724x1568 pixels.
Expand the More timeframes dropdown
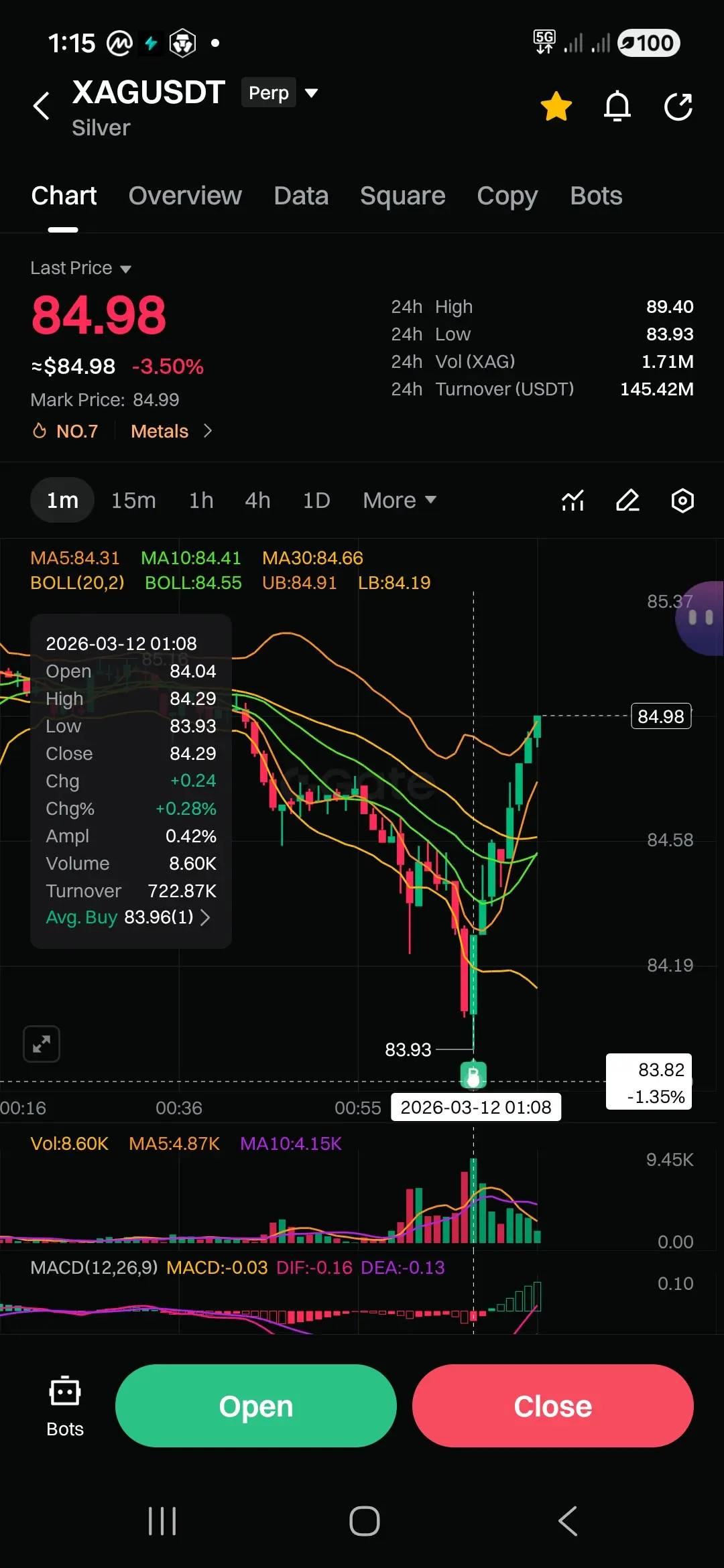point(400,500)
